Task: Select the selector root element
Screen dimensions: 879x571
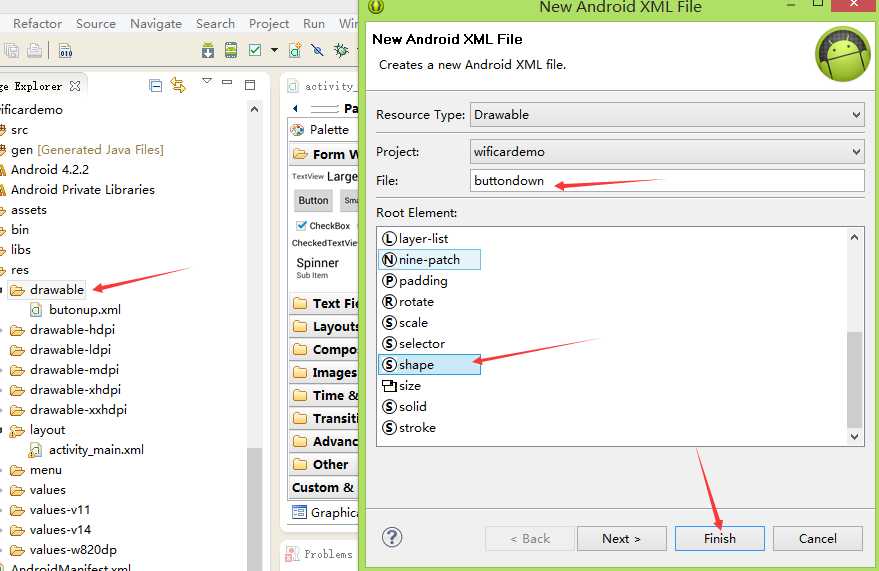Action: coord(414,343)
